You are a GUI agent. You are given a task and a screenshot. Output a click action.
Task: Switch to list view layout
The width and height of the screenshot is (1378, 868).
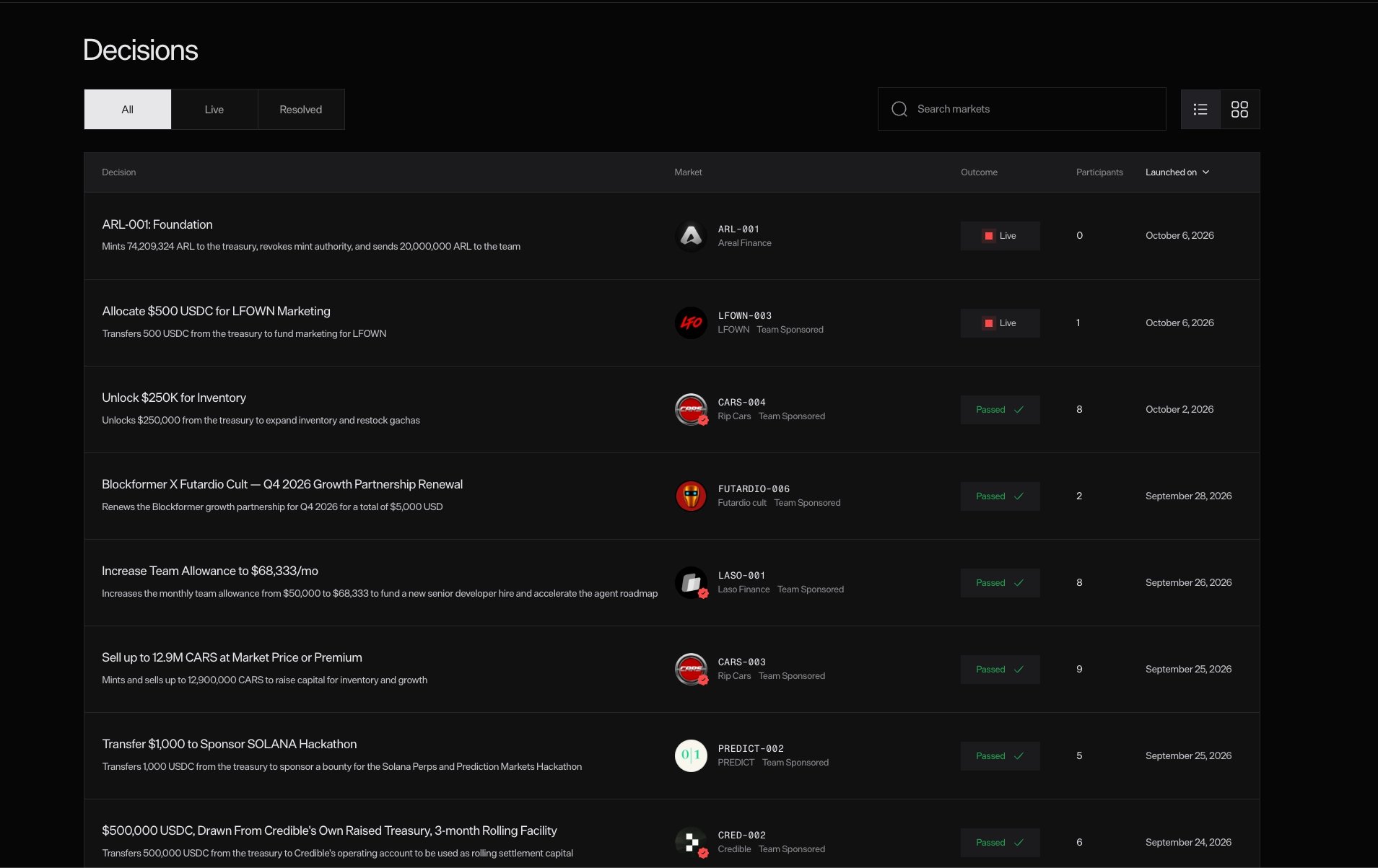pos(1200,110)
